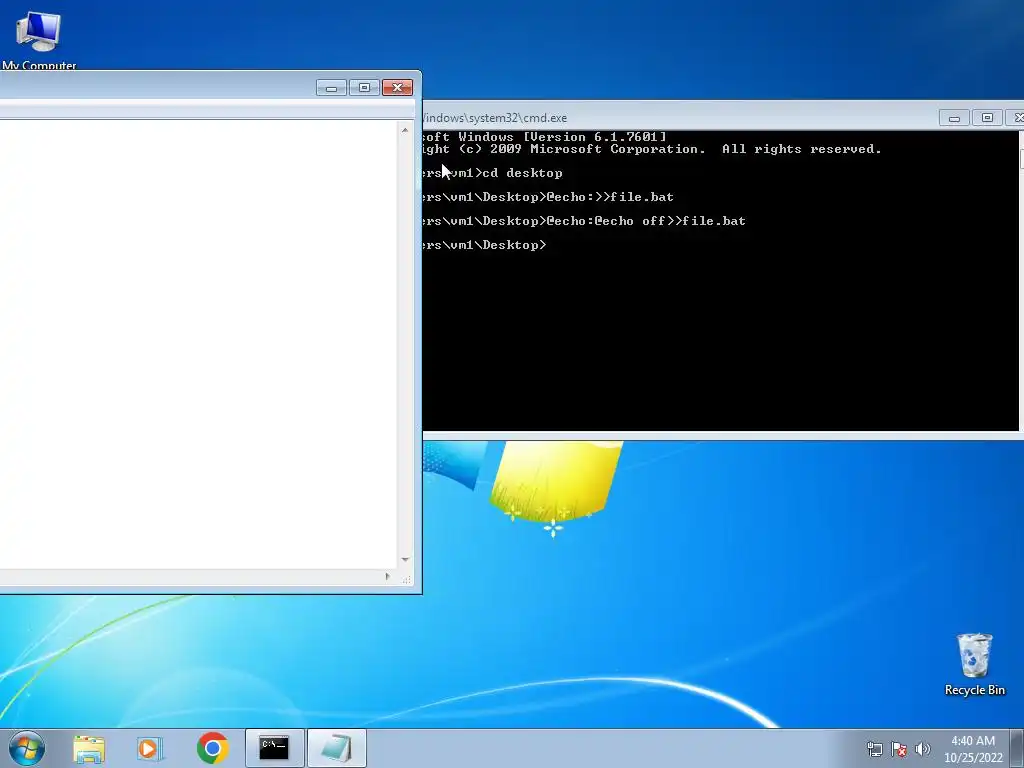Show the clock and calendar at 4:40 AM
The image size is (1024, 768).
pos(973,749)
